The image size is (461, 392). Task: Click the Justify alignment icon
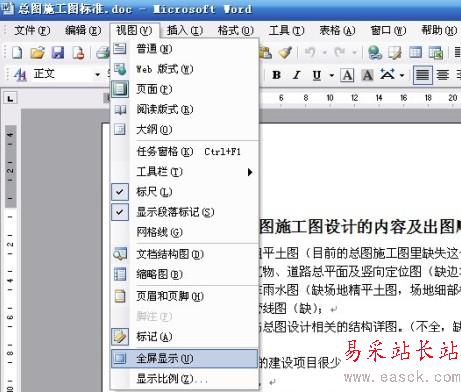[x=423, y=75]
